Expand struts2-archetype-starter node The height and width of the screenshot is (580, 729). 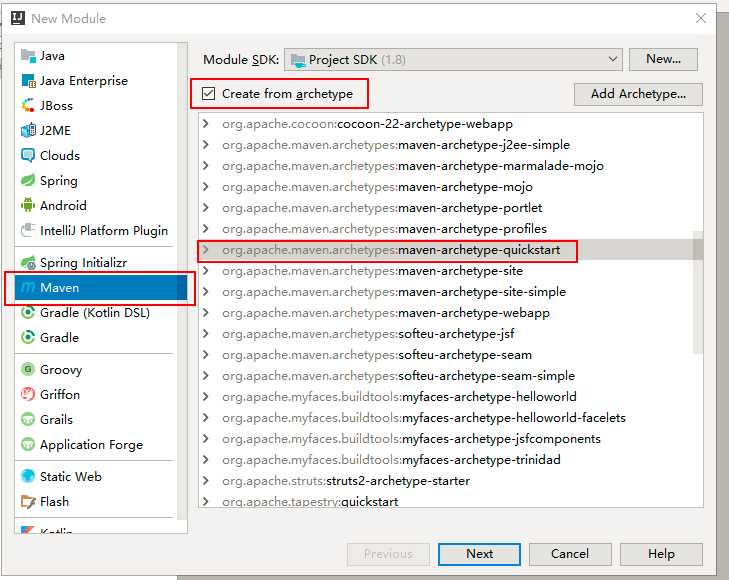tap(205, 481)
